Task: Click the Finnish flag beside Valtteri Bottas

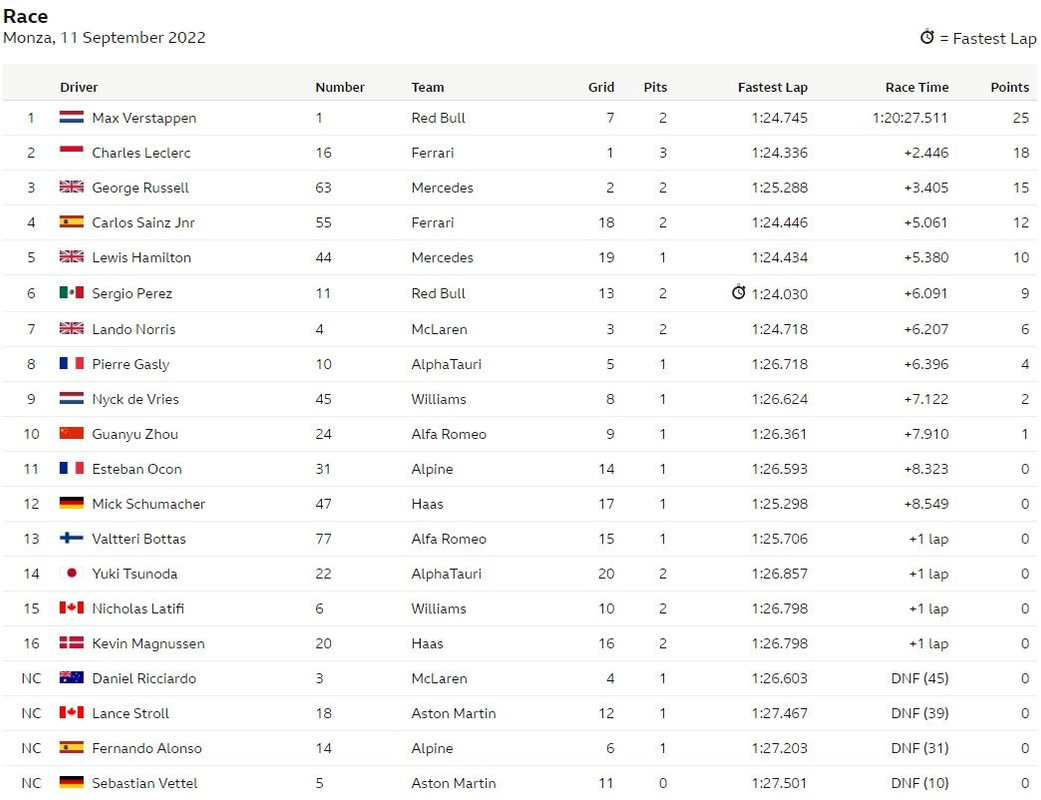Action: point(71,538)
